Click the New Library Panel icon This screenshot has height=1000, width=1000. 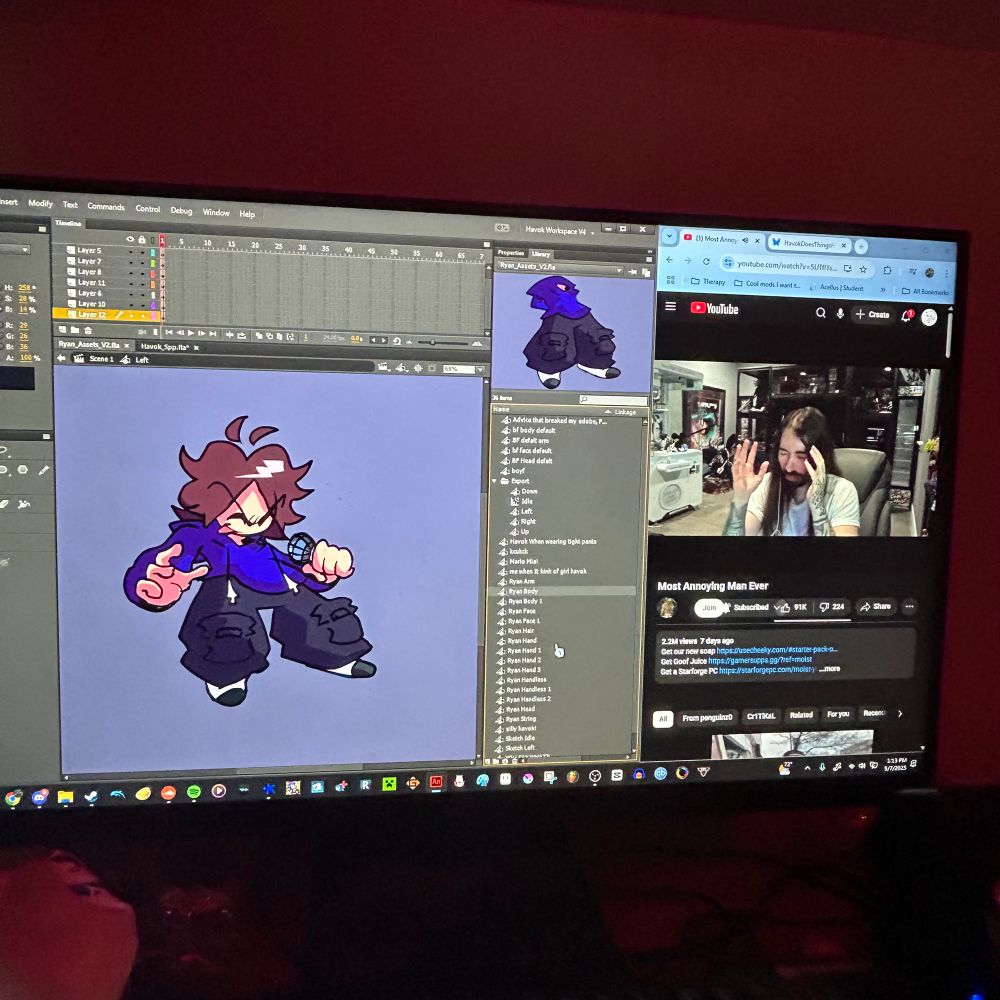tap(645, 272)
